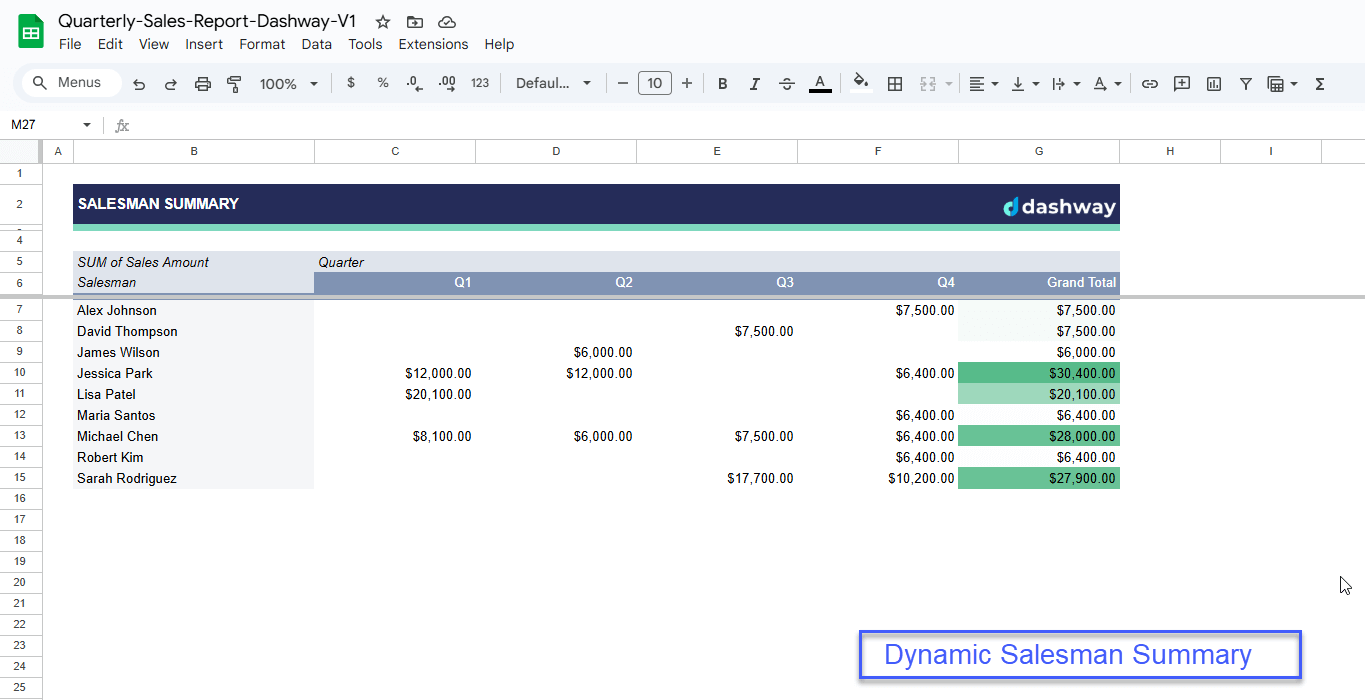Click the move to folder icon

[x=415, y=22]
